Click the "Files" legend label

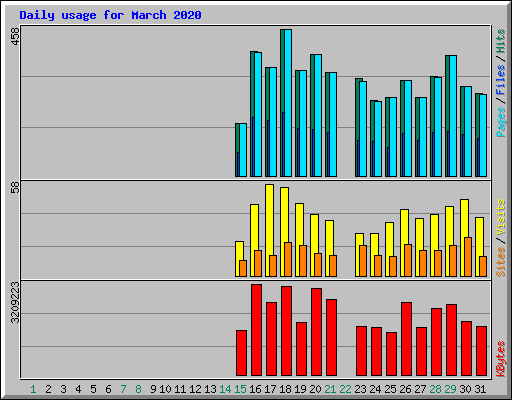click(501, 80)
